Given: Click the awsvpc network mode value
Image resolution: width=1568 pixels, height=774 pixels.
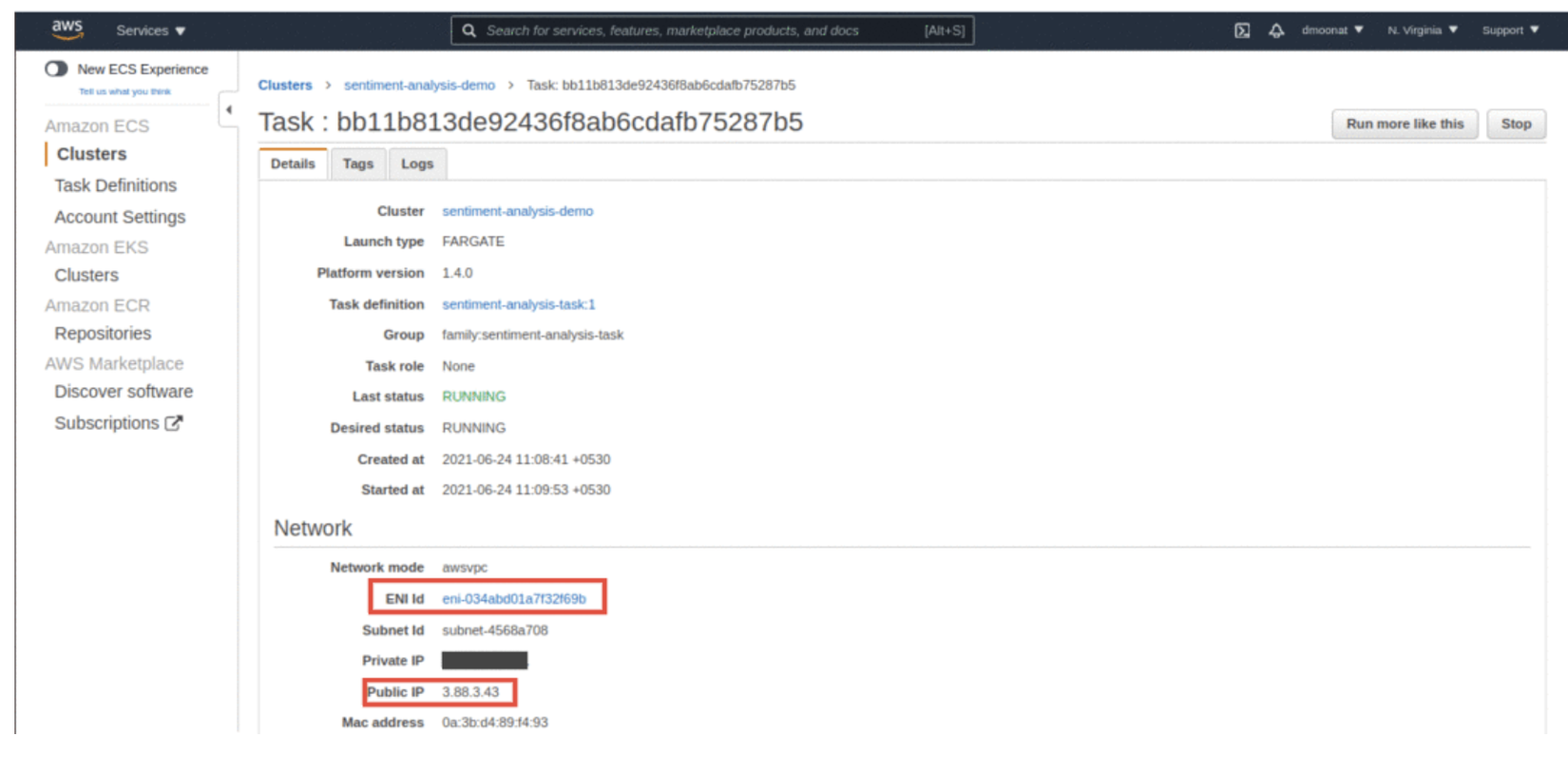Looking at the screenshot, I should pos(465,568).
